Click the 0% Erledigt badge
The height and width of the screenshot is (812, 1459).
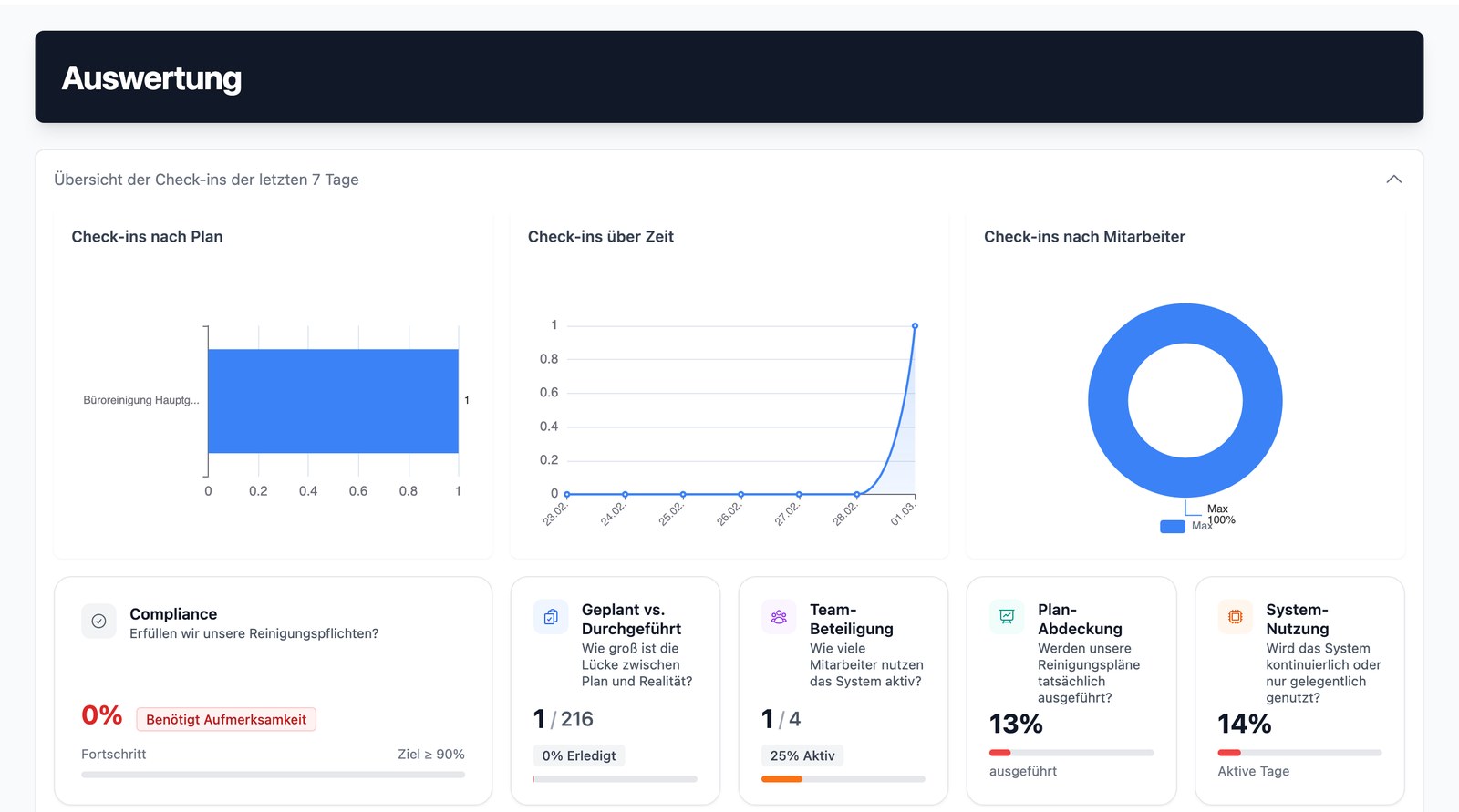(579, 755)
